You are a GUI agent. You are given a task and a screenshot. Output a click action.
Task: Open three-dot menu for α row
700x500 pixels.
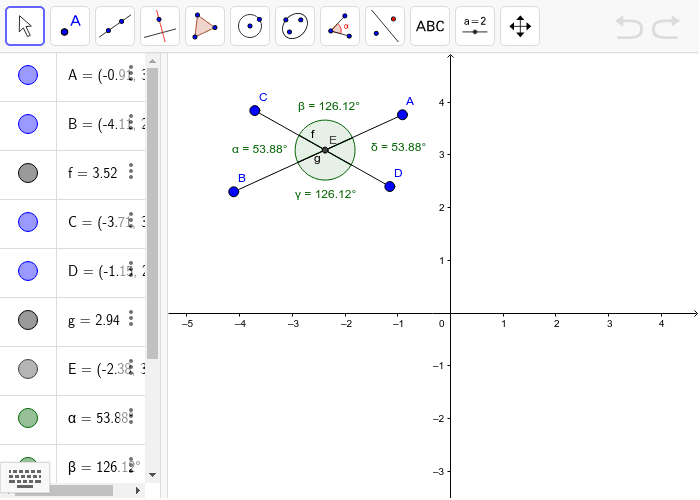[131, 416]
